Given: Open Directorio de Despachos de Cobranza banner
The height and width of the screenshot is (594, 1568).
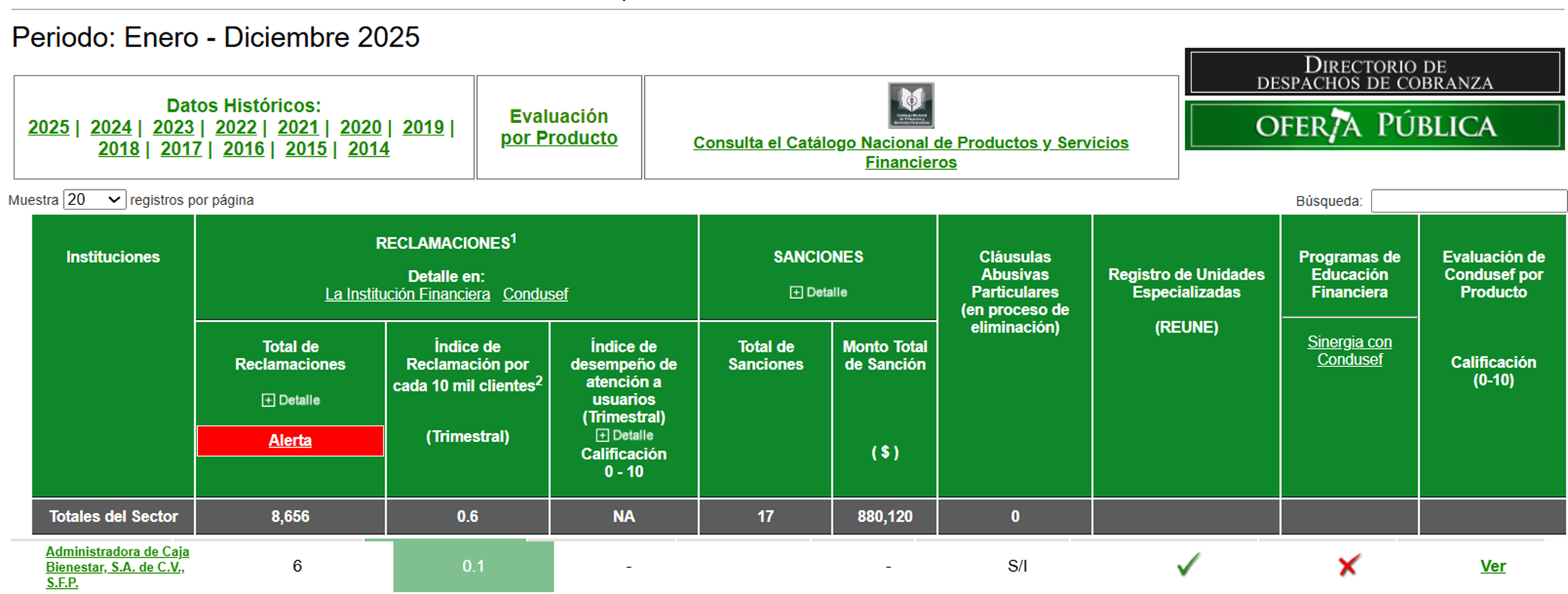Looking at the screenshot, I should (x=1374, y=73).
